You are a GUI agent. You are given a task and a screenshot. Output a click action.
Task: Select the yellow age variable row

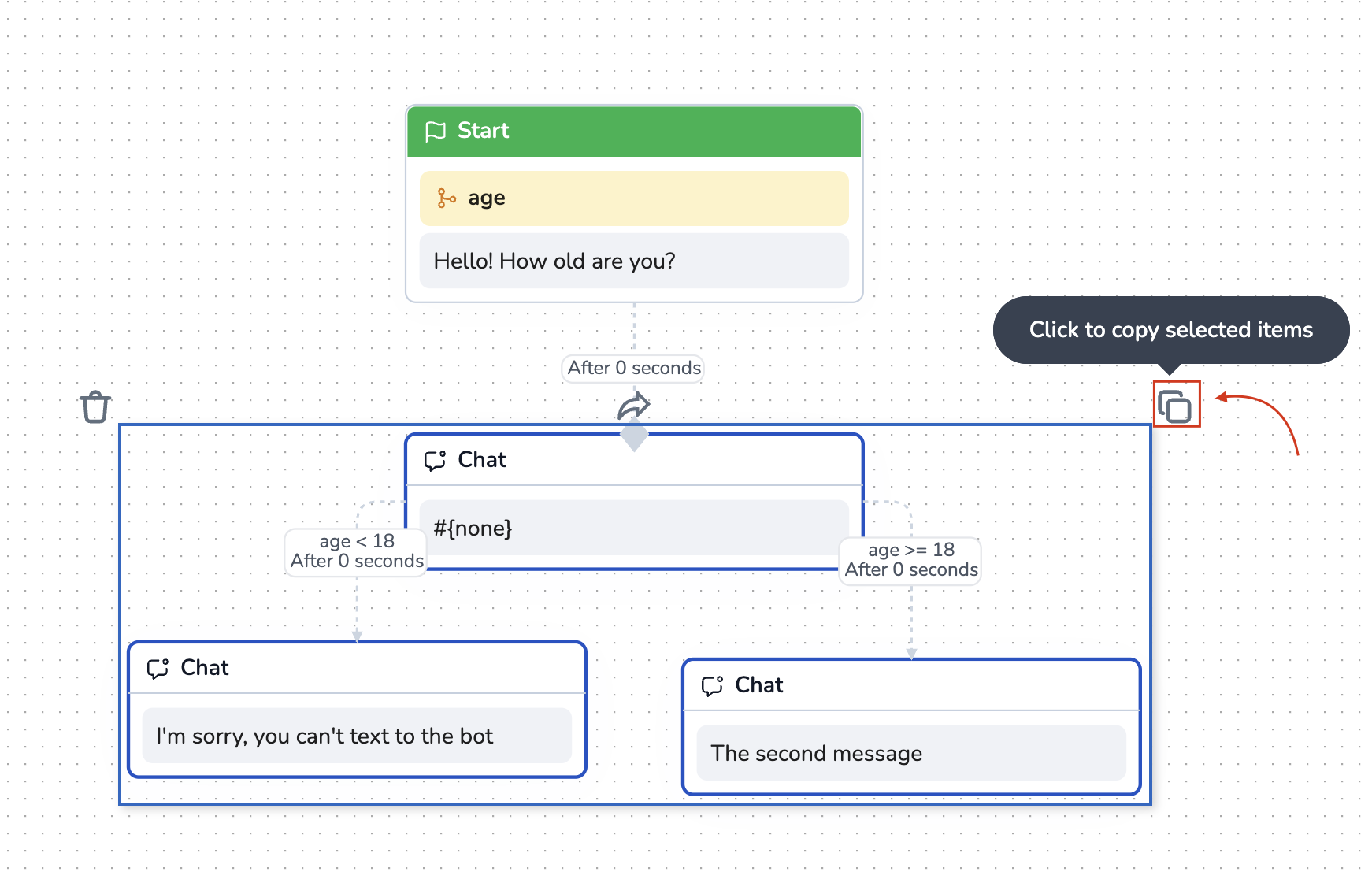[x=634, y=198]
